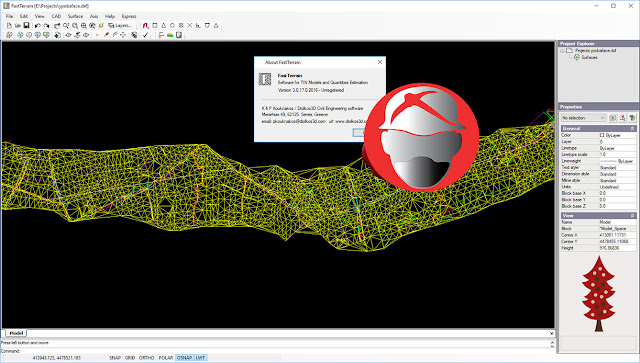
Task: Click the red magnet object snap icon
Action: (145, 25)
